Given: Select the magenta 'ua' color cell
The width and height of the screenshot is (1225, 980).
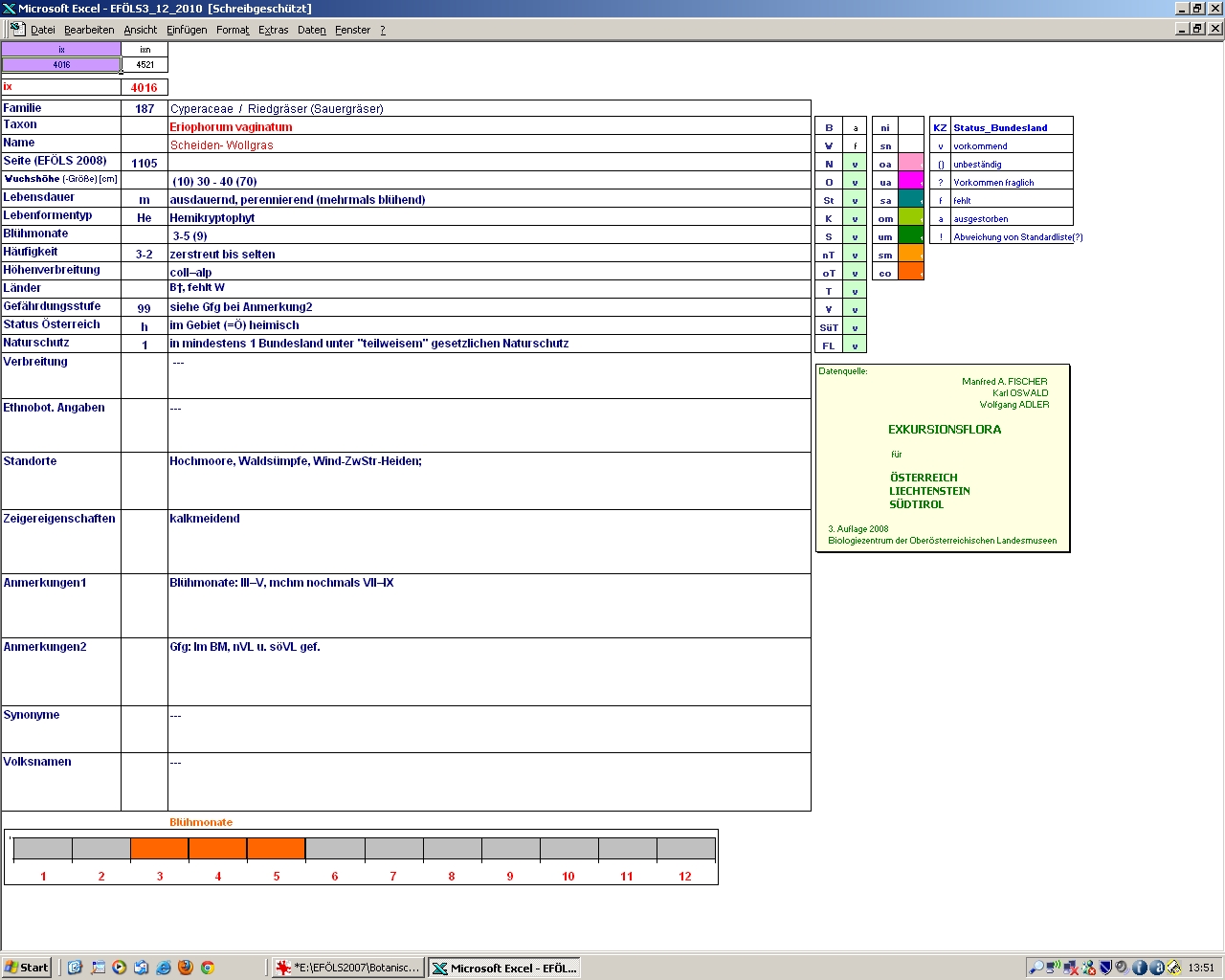Looking at the screenshot, I should click(x=911, y=182).
